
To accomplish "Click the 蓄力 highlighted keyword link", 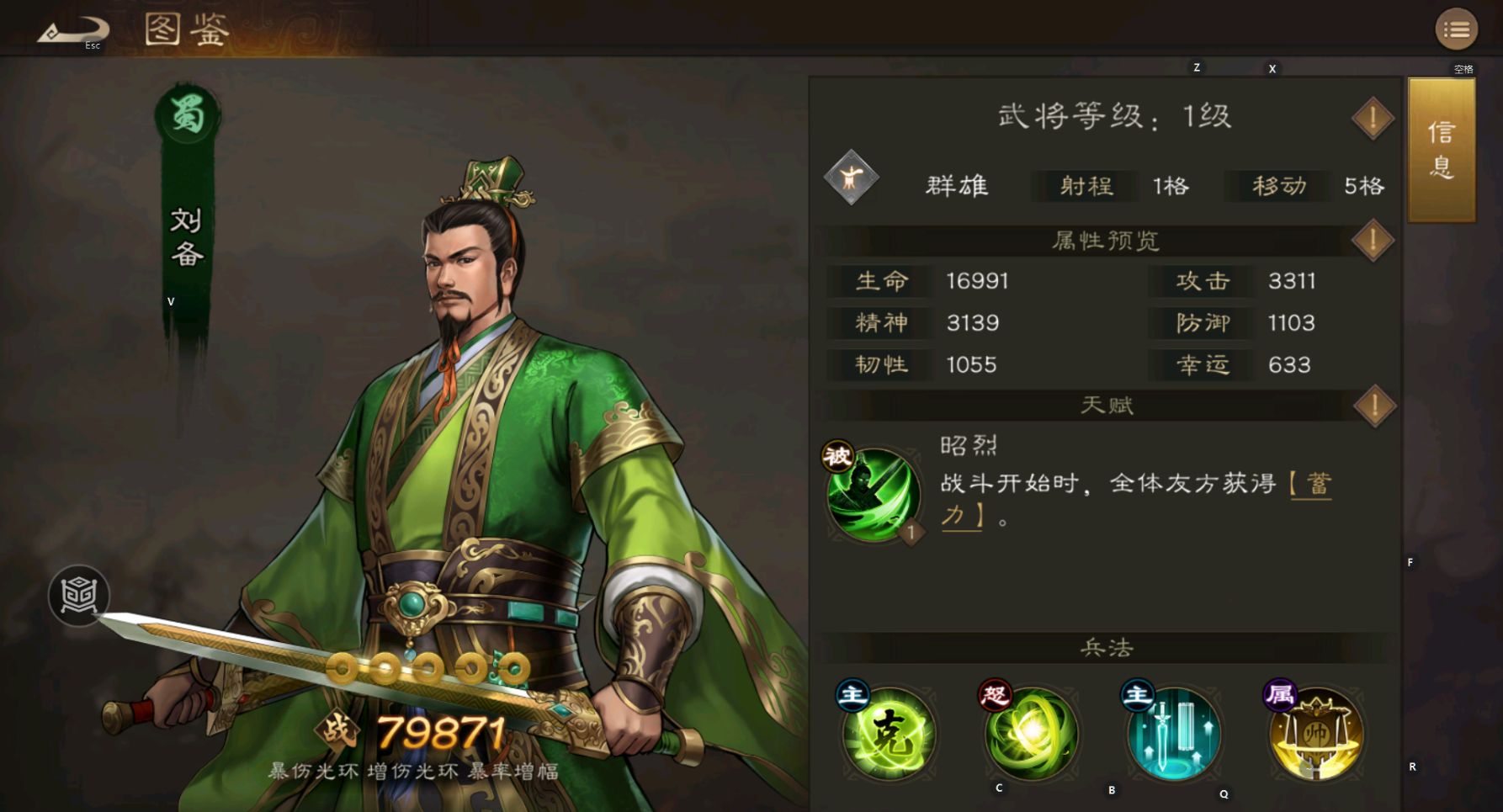I will click(x=1136, y=500).
